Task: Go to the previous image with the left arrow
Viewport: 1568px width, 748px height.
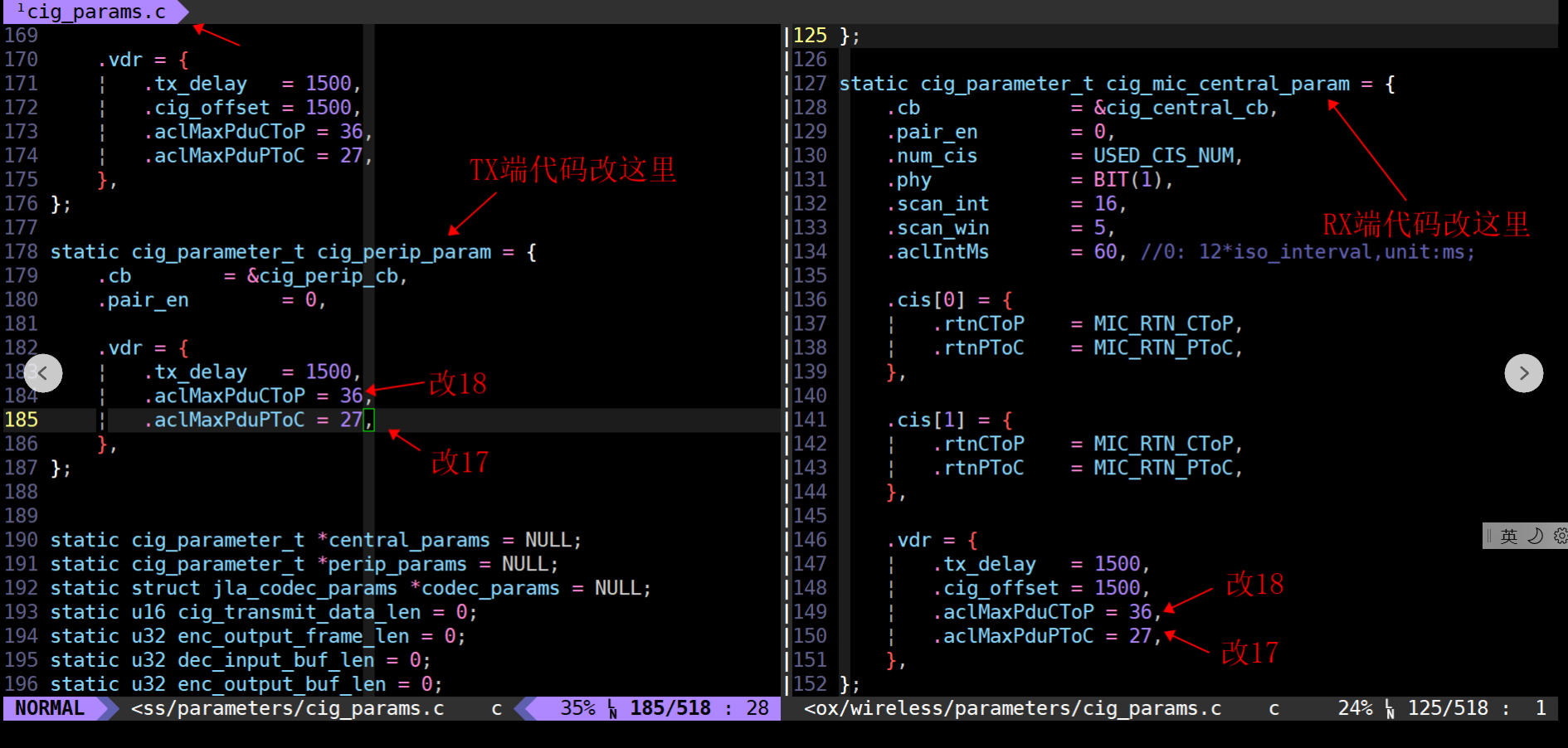Action: tap(43, 373)
